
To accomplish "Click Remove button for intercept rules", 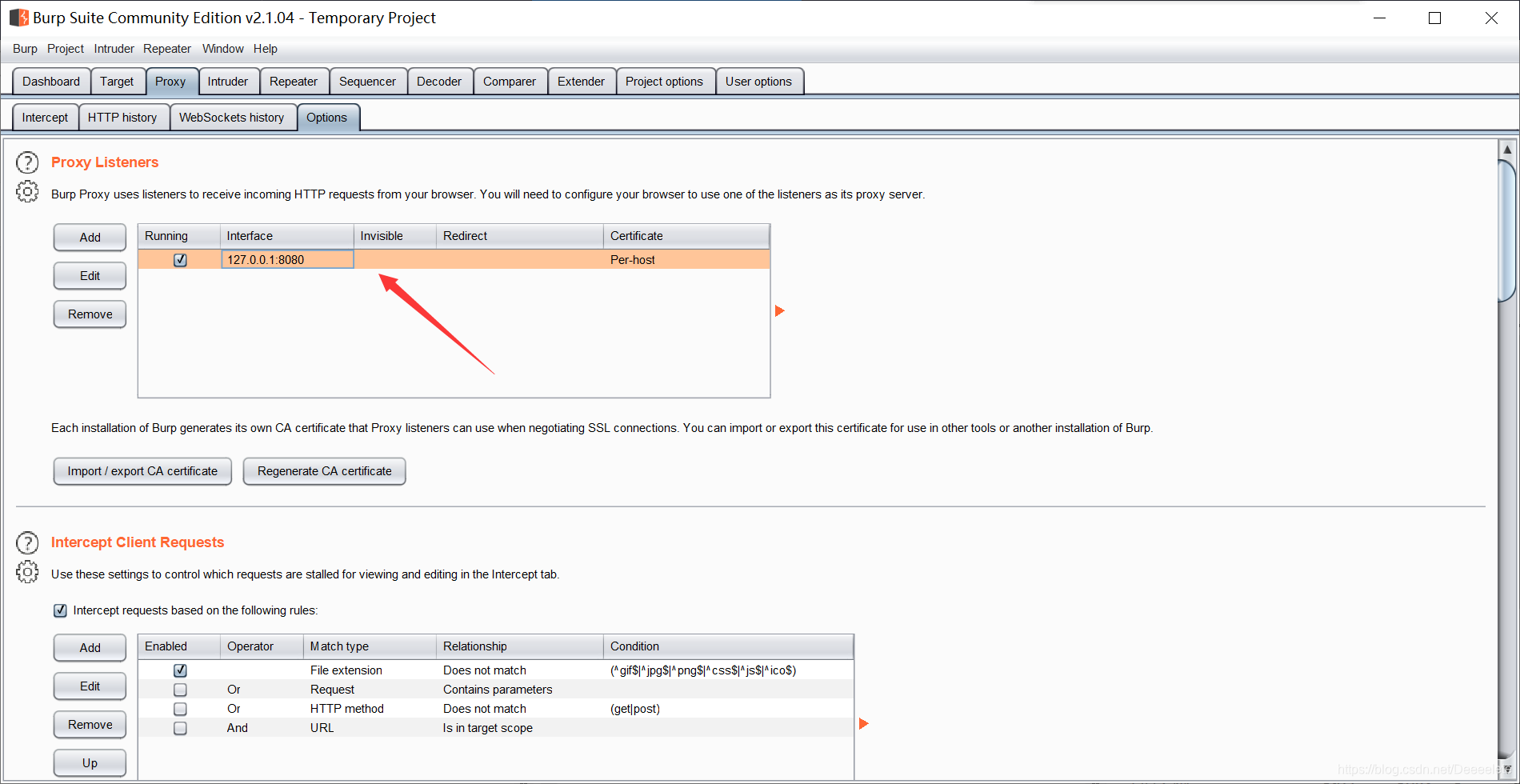I will (90, 725).
